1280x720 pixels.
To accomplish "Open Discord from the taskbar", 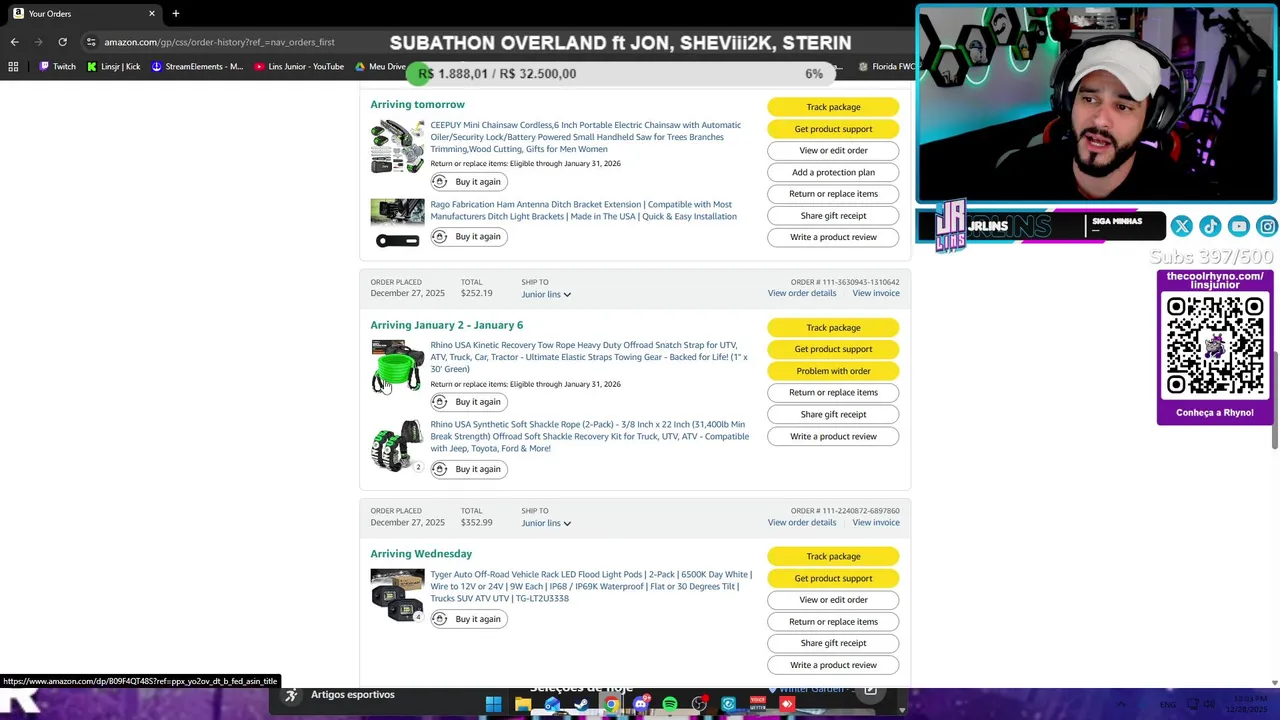I will point(640,704).
